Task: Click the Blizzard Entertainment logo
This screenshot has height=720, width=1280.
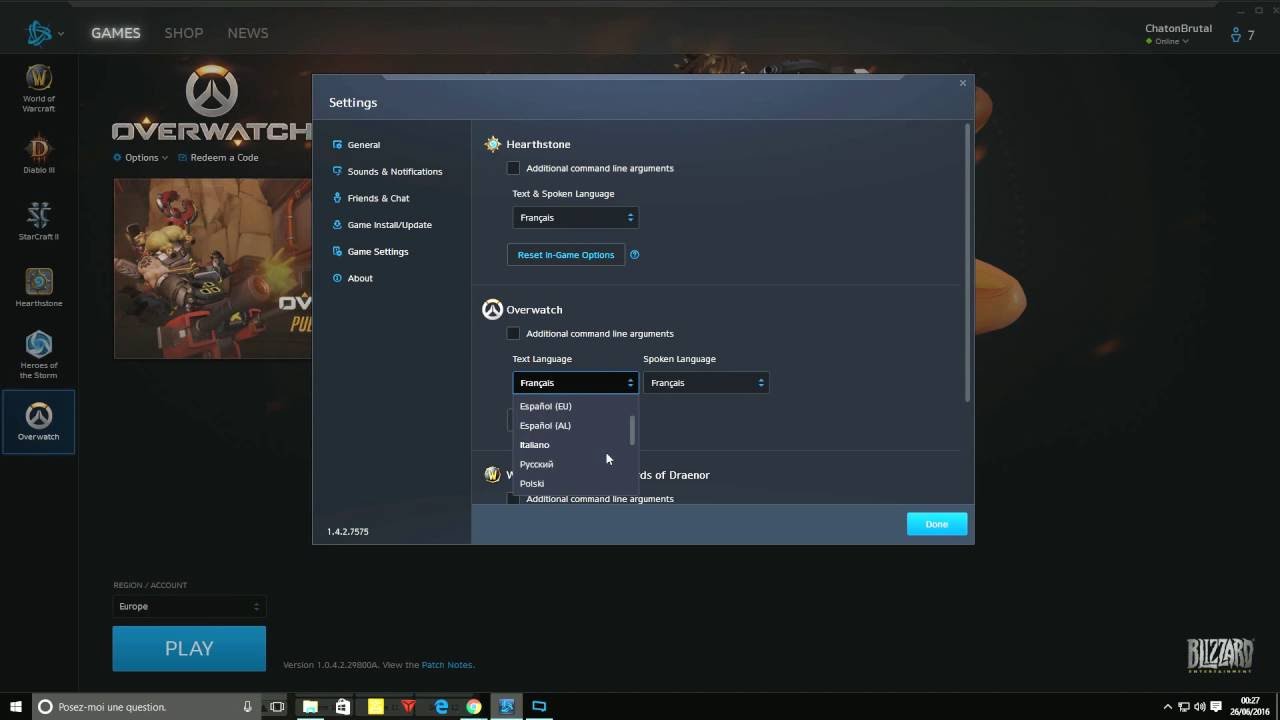Action: pyautogui.click(x=1220, y=655)
